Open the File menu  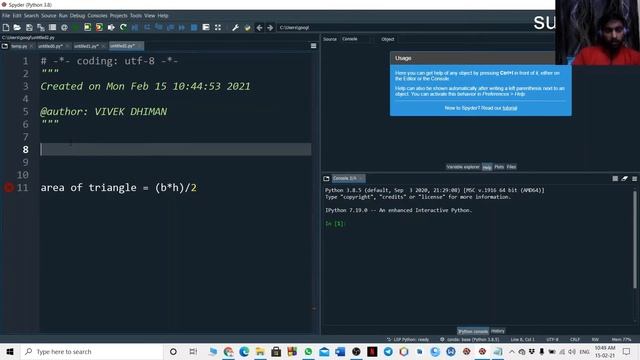(x=6, y=16)
